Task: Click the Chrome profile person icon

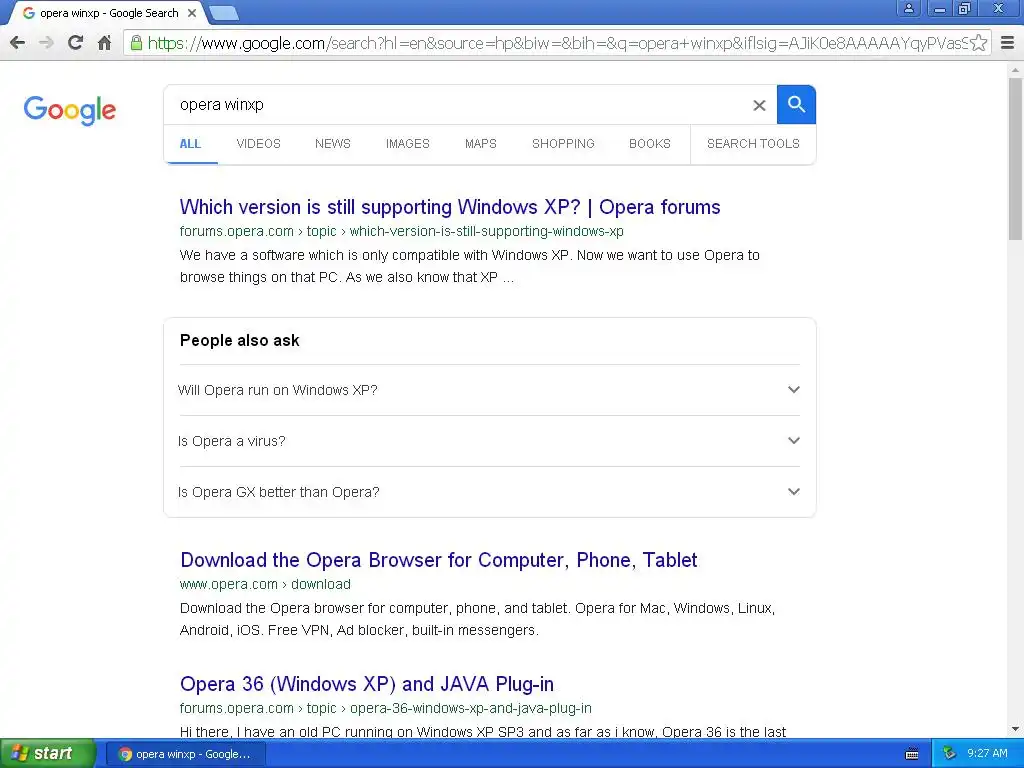Action: pyautogui.click(x=908, y=8)
